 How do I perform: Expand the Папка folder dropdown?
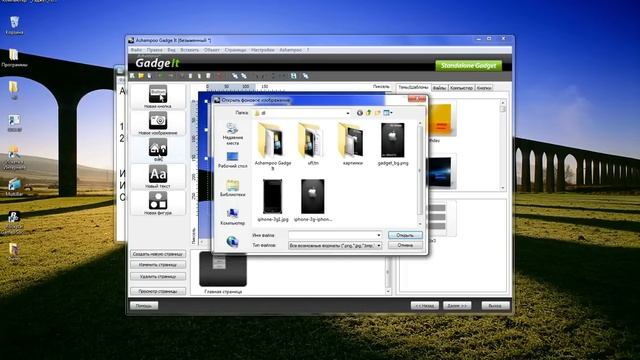pos(348,113)
